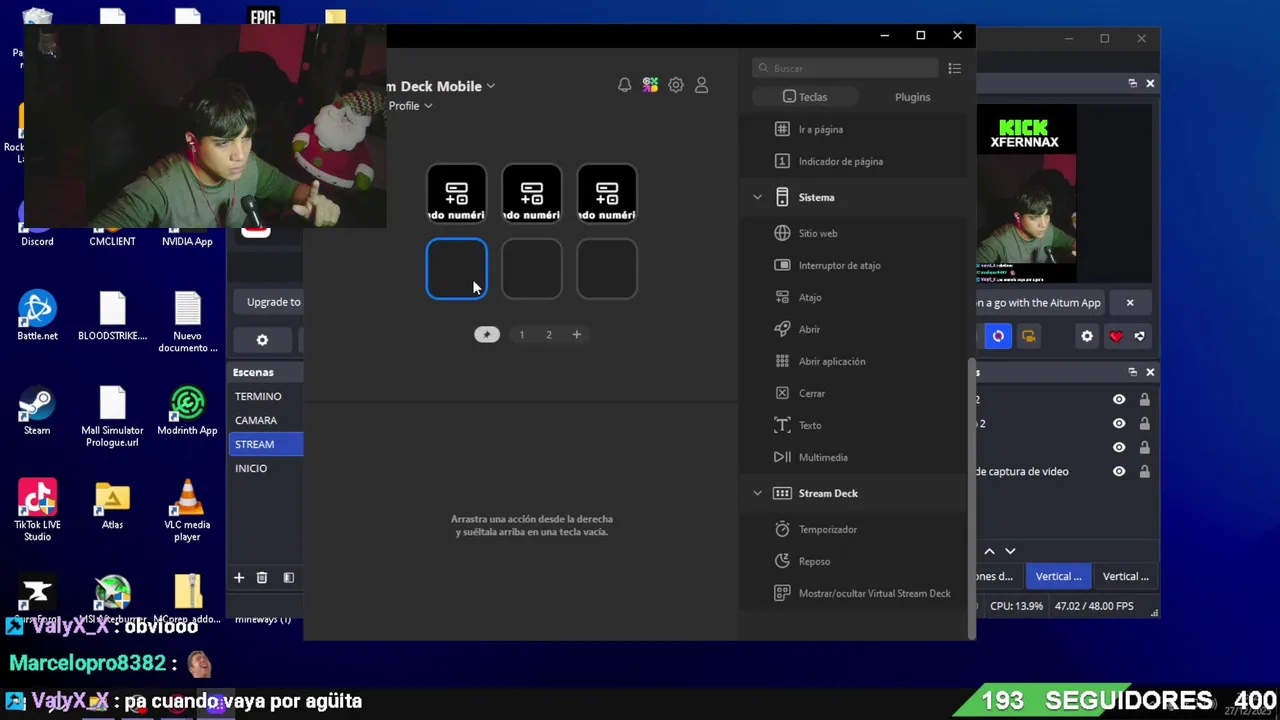Select the STREAM scene
The width and height of the screenshot is (1280, 720).
(x=266, y=444)
